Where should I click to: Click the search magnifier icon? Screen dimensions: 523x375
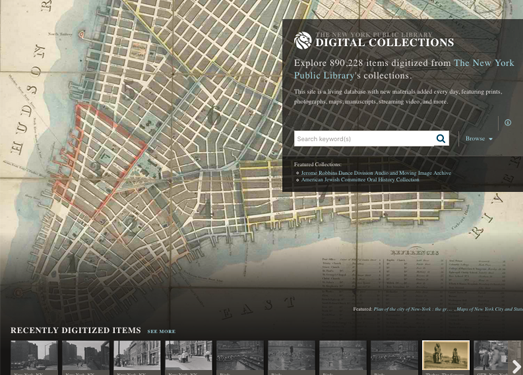[x=441, y=138]
